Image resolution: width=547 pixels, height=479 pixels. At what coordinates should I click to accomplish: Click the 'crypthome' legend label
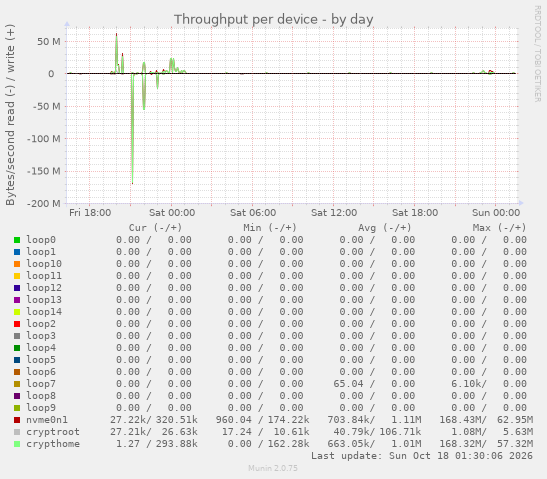(53, 444)
